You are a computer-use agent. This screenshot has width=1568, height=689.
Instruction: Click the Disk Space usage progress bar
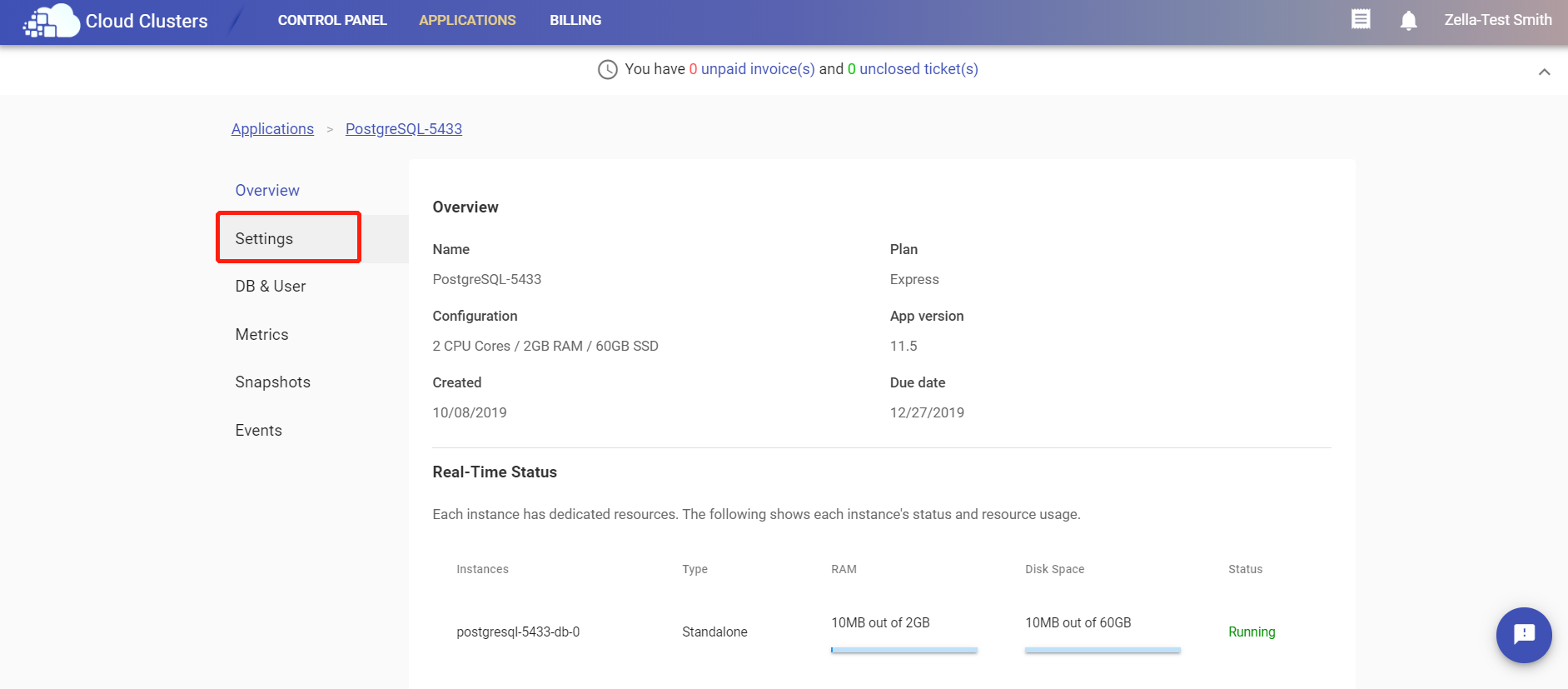point(1103,650)
